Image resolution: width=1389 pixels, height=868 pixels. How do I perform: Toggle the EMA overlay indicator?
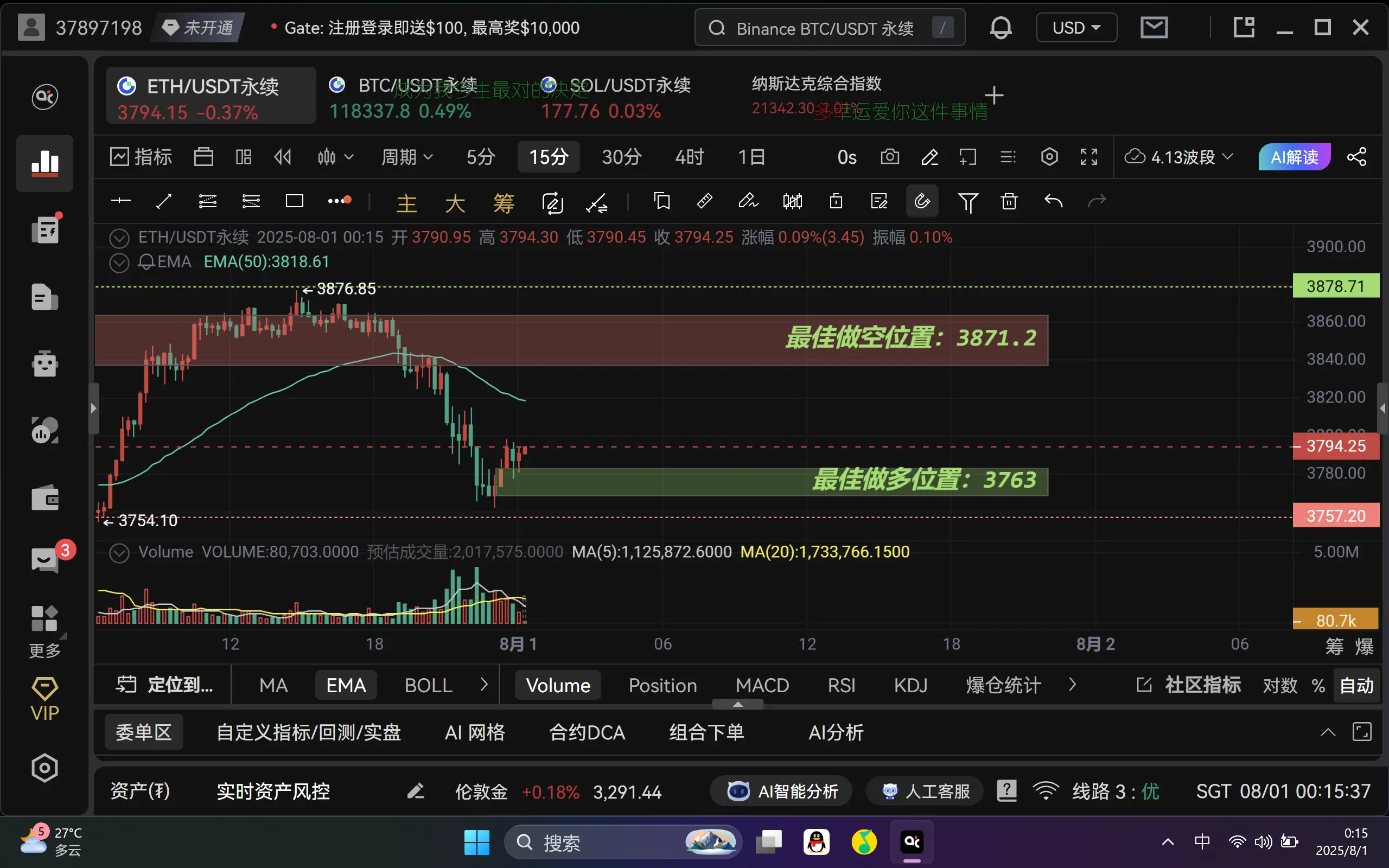click(346, 685)
